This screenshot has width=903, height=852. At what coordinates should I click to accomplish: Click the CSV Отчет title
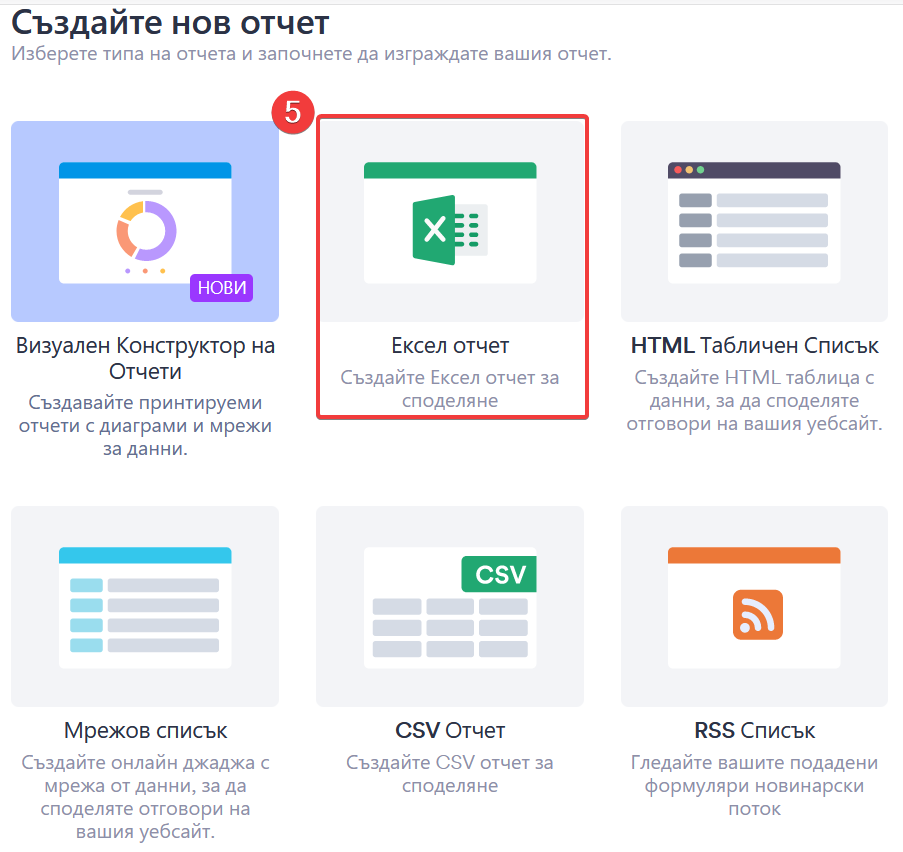click(x=450, y=730)
